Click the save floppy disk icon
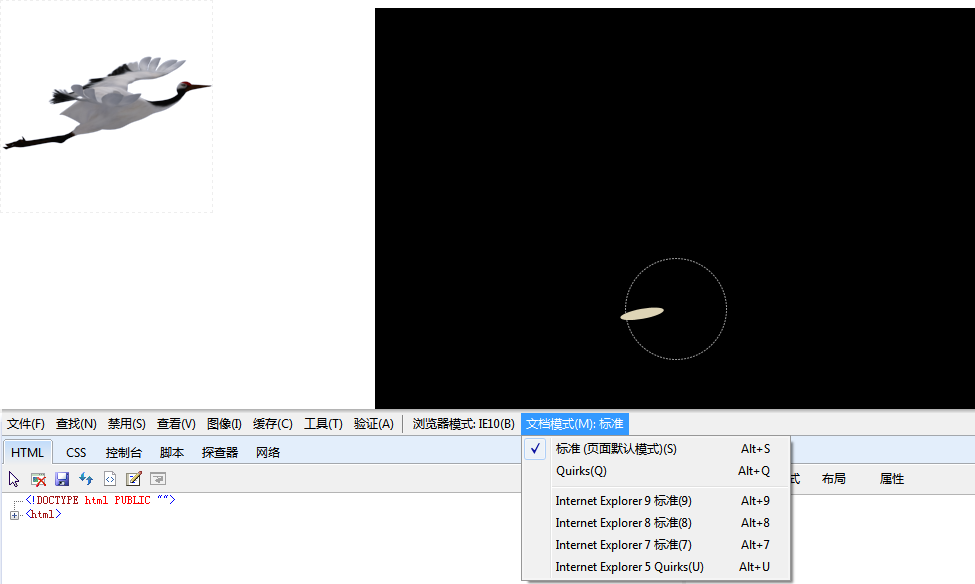This screenshot has height=584, width=975. point(62,479)
